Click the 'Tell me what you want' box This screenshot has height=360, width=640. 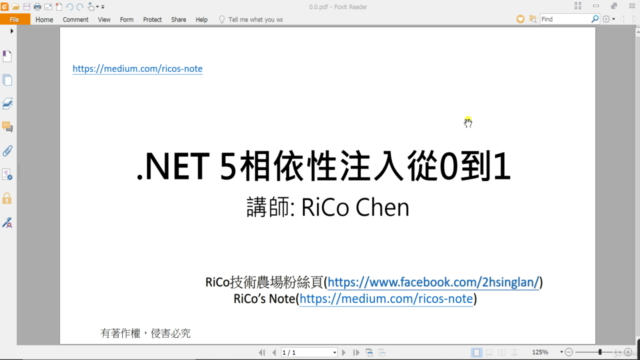(251, 19)
